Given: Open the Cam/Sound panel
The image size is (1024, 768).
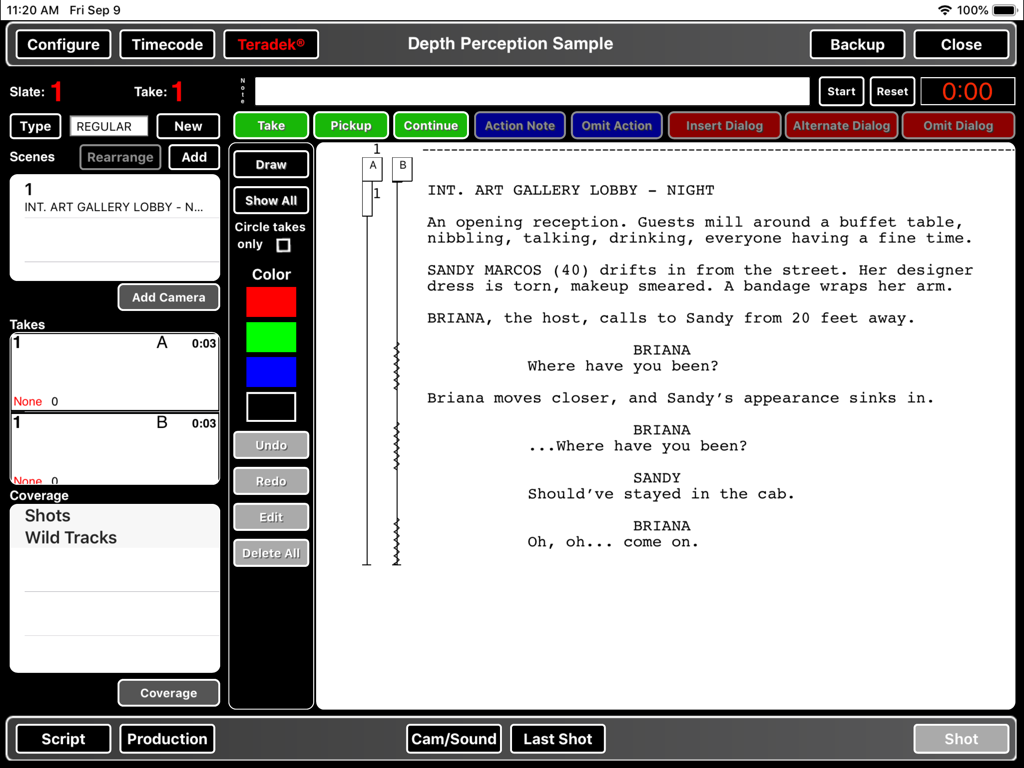Looking at the screenshot, I should click(454, 739).
